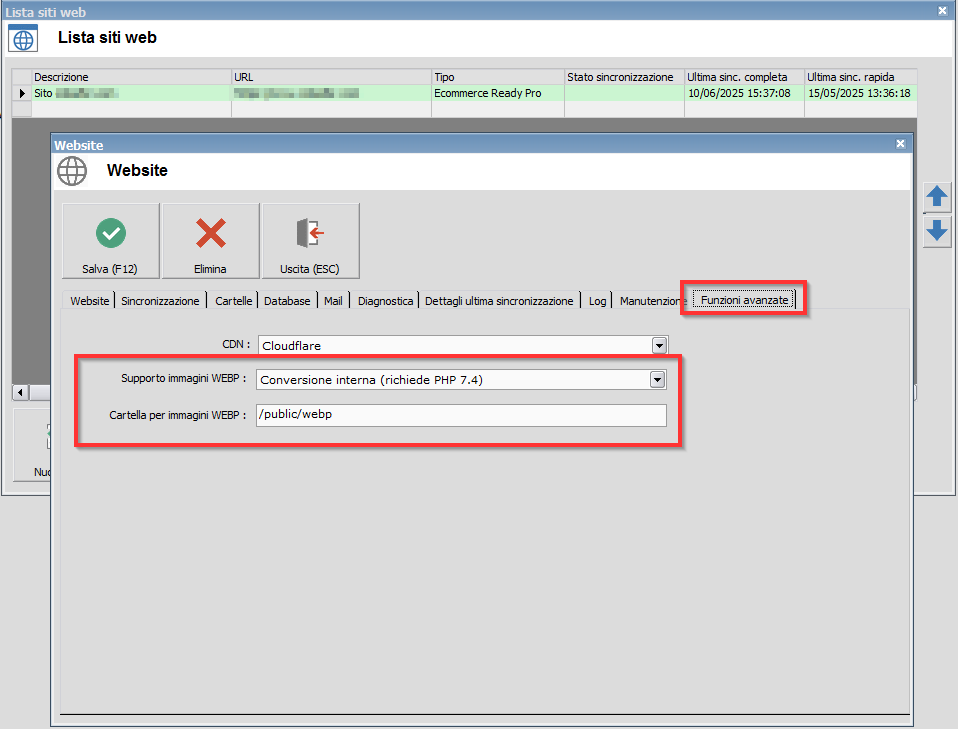Screen dimensions: 958x729
Task: Select the Database tab
Action: [x=287, y=301]
